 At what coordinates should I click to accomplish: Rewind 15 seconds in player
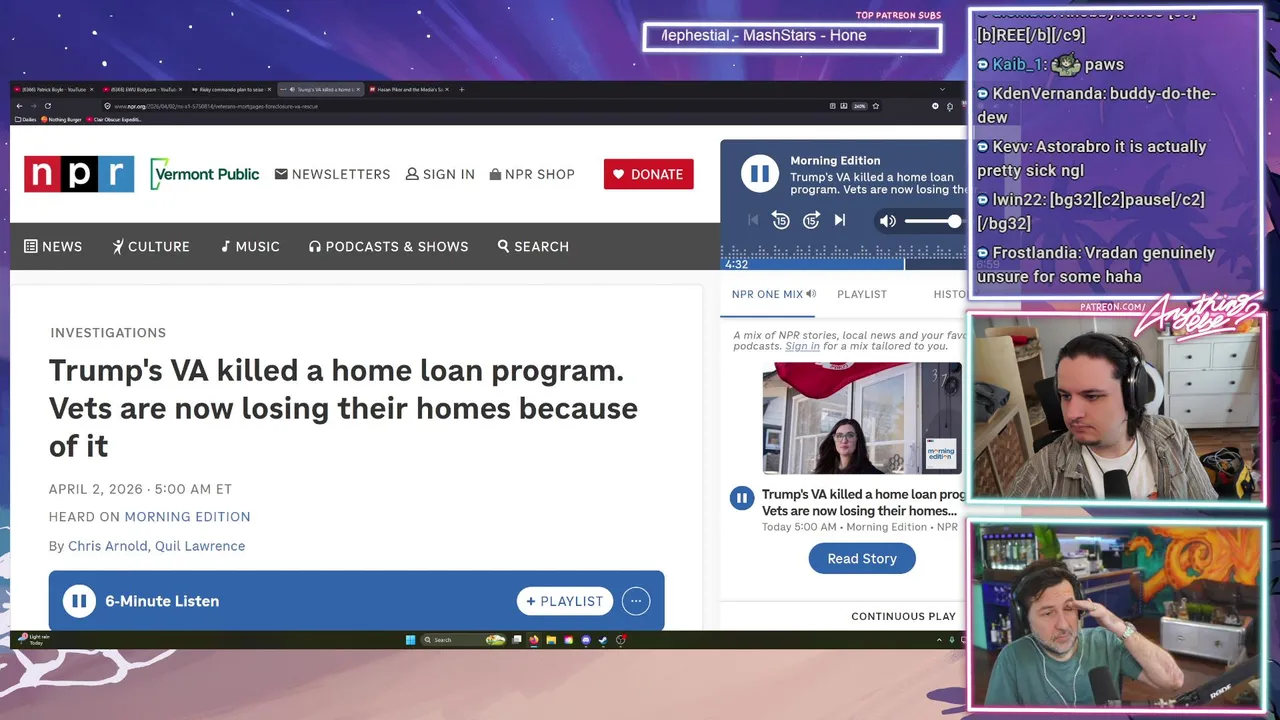pyautogui.click(x=781, y=221)
